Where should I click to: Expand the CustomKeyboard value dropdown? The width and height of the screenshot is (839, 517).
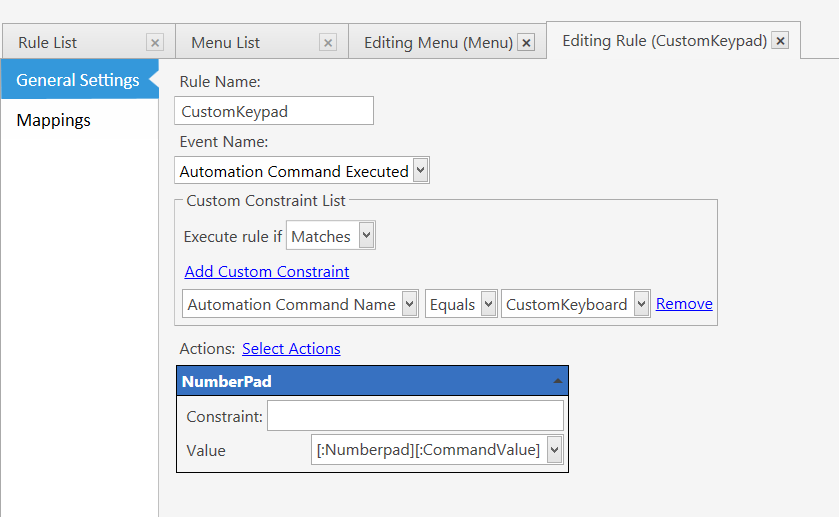641,304
